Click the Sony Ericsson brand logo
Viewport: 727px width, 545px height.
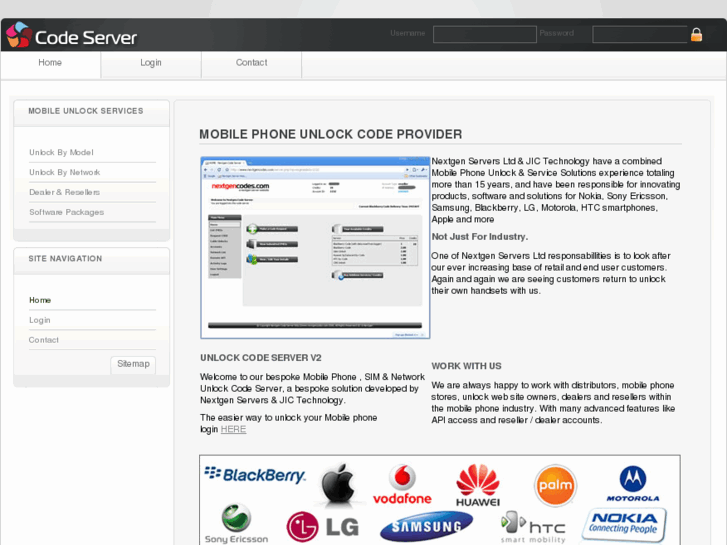click(236, 524)
